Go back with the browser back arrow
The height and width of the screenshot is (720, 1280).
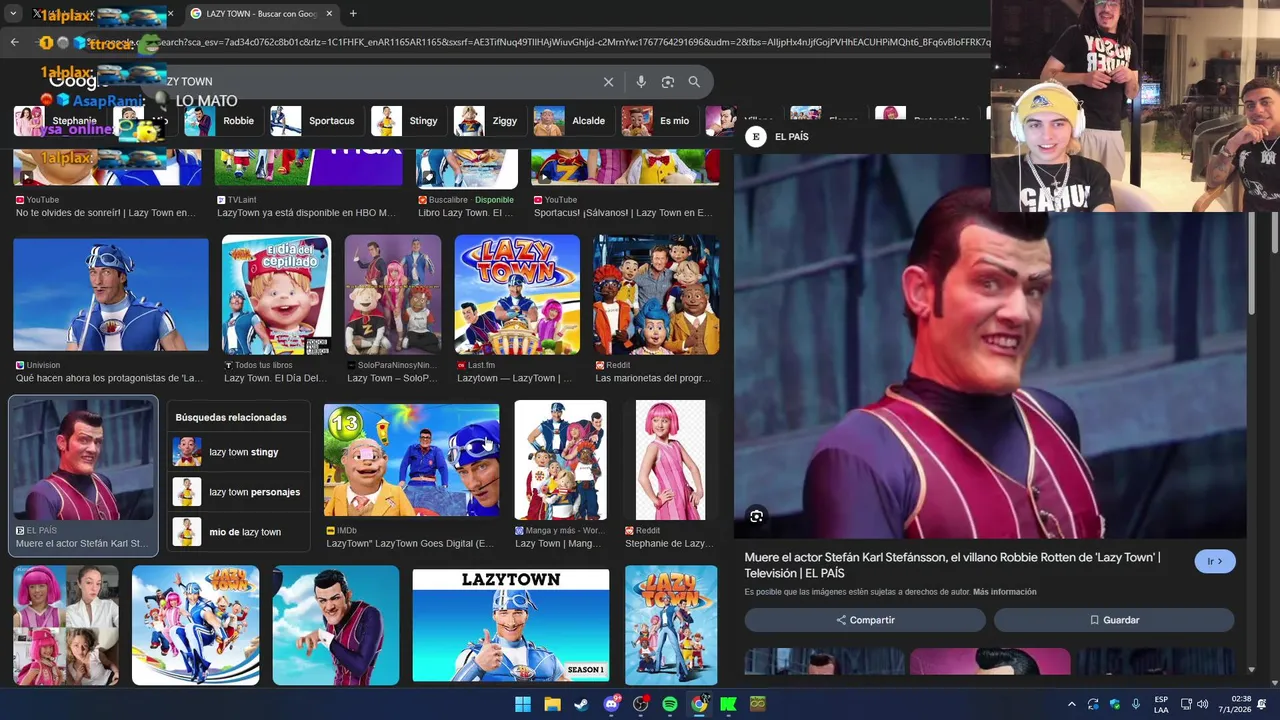pos(14,42)
